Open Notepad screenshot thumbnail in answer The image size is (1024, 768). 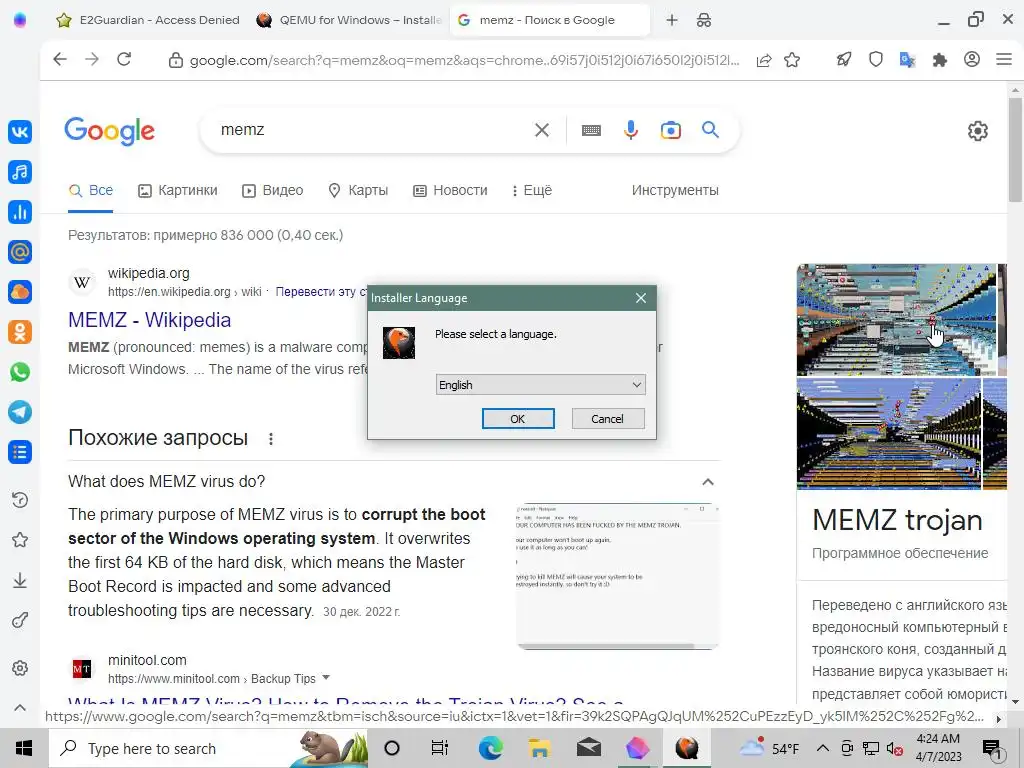(x=617, y=576)
